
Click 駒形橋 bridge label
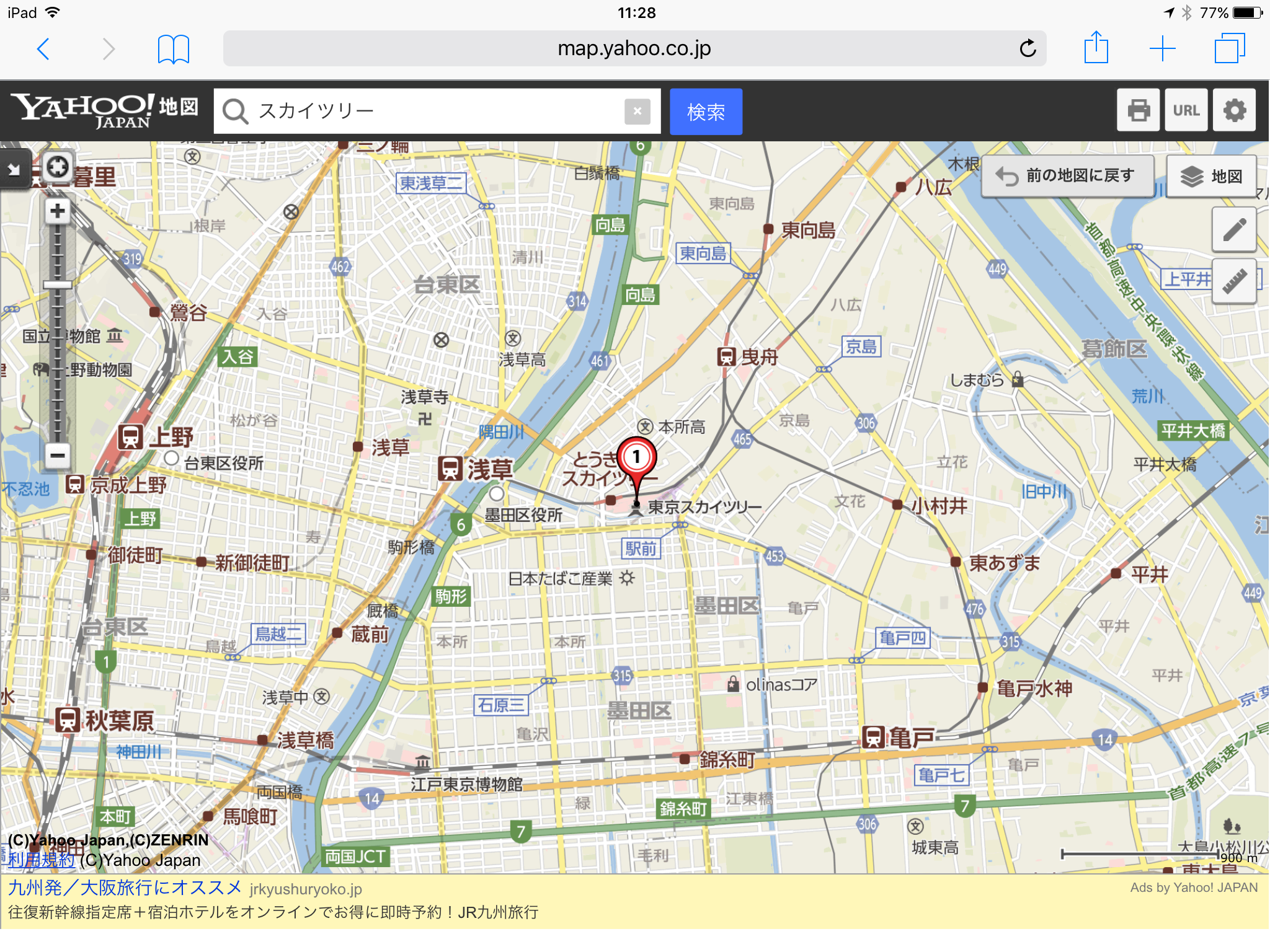411,547
